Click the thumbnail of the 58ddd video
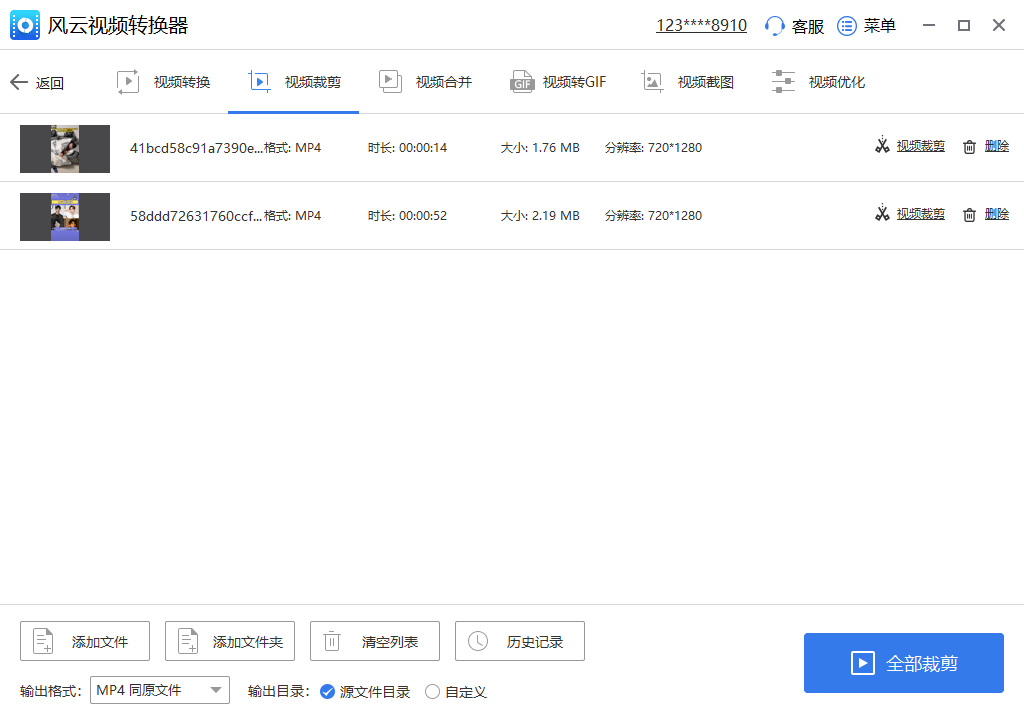Screen dimensions: 1024x720 tap(65, 216)
